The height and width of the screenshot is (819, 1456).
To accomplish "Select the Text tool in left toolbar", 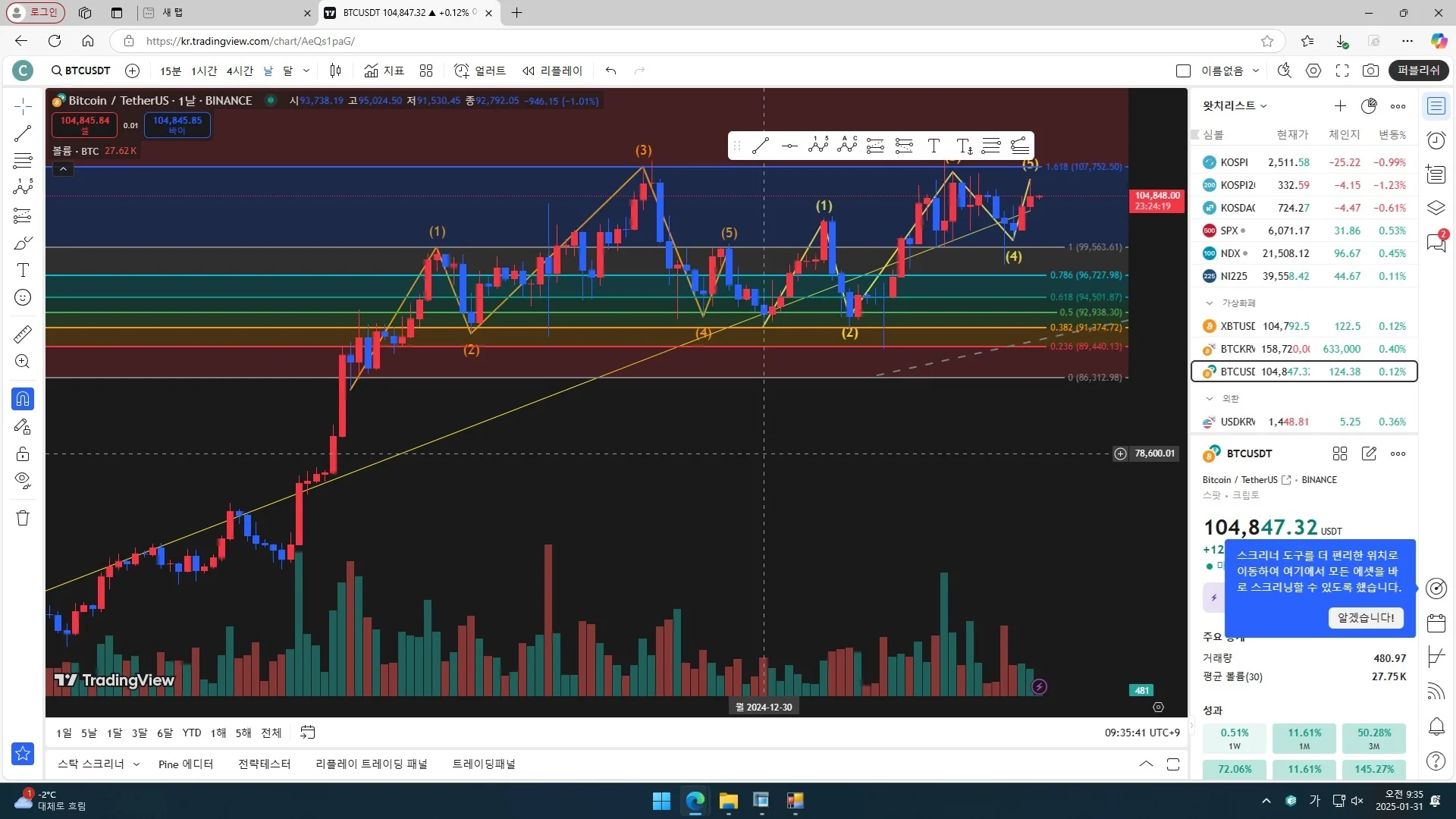I will (23, 270).
